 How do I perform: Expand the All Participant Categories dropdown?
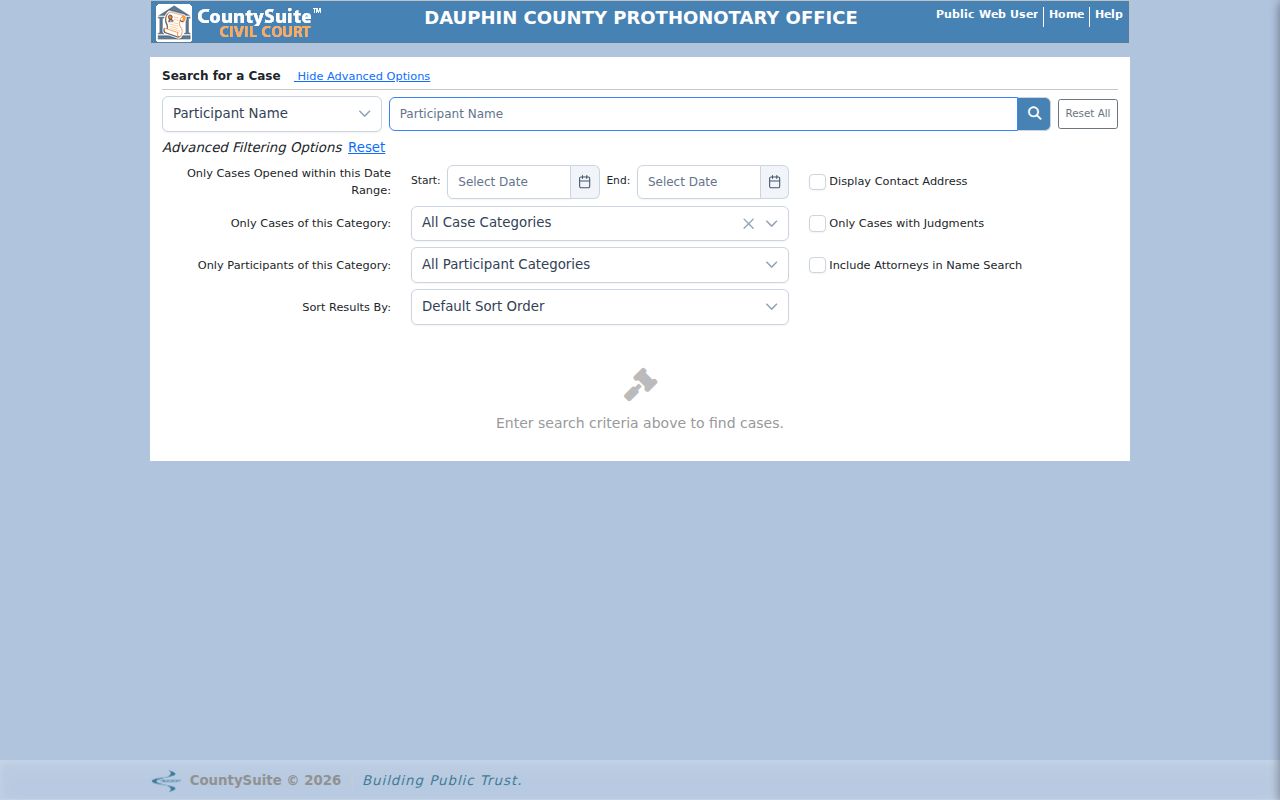pyautogui.click(x=600, y=266)
